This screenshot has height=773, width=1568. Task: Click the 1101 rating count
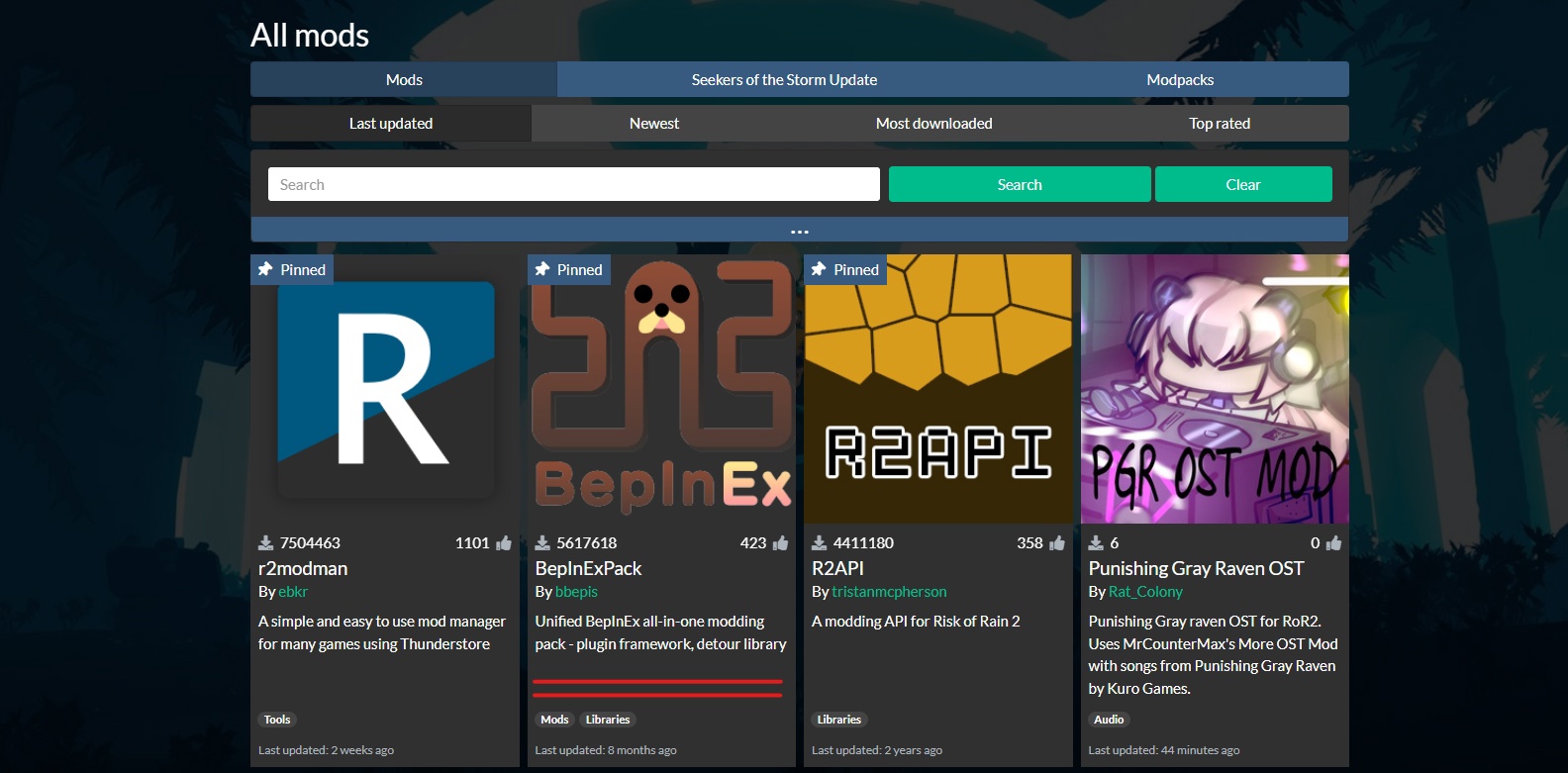(x=472, y=542)
